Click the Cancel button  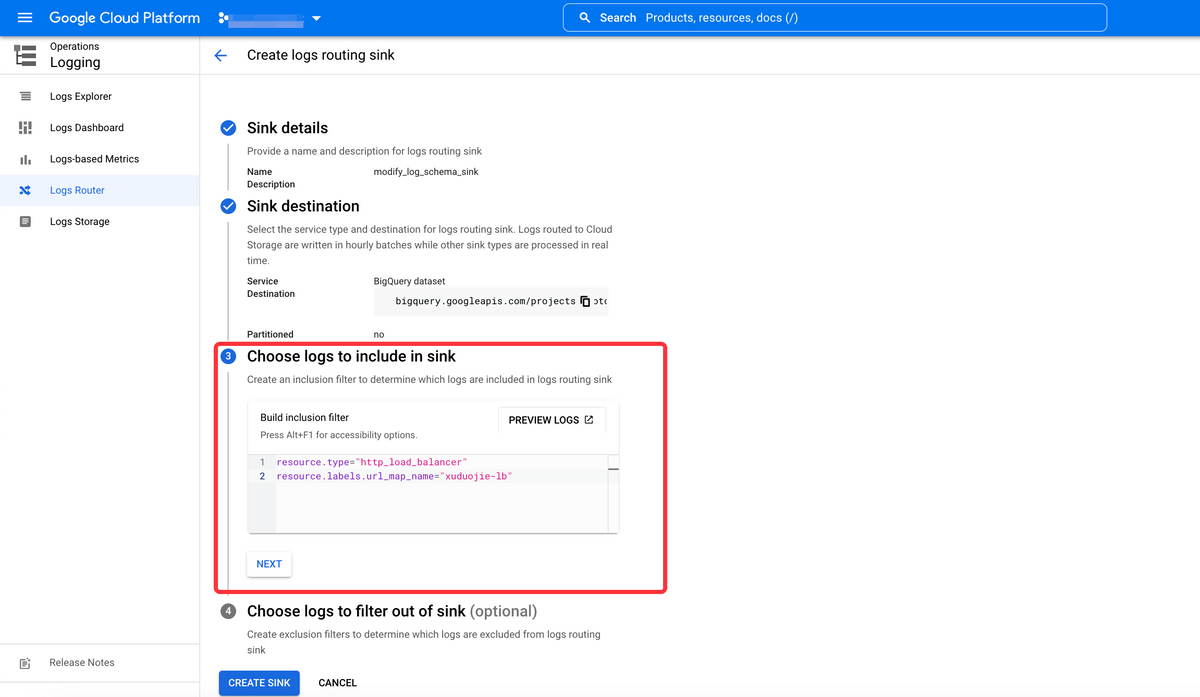click(x=337, y=683)
